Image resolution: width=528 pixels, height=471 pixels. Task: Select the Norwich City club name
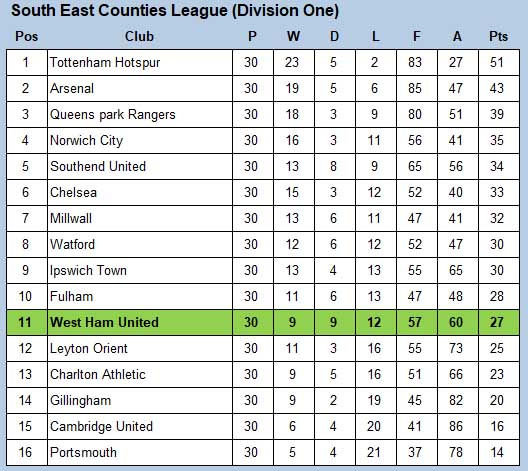(x=86, y=141)
